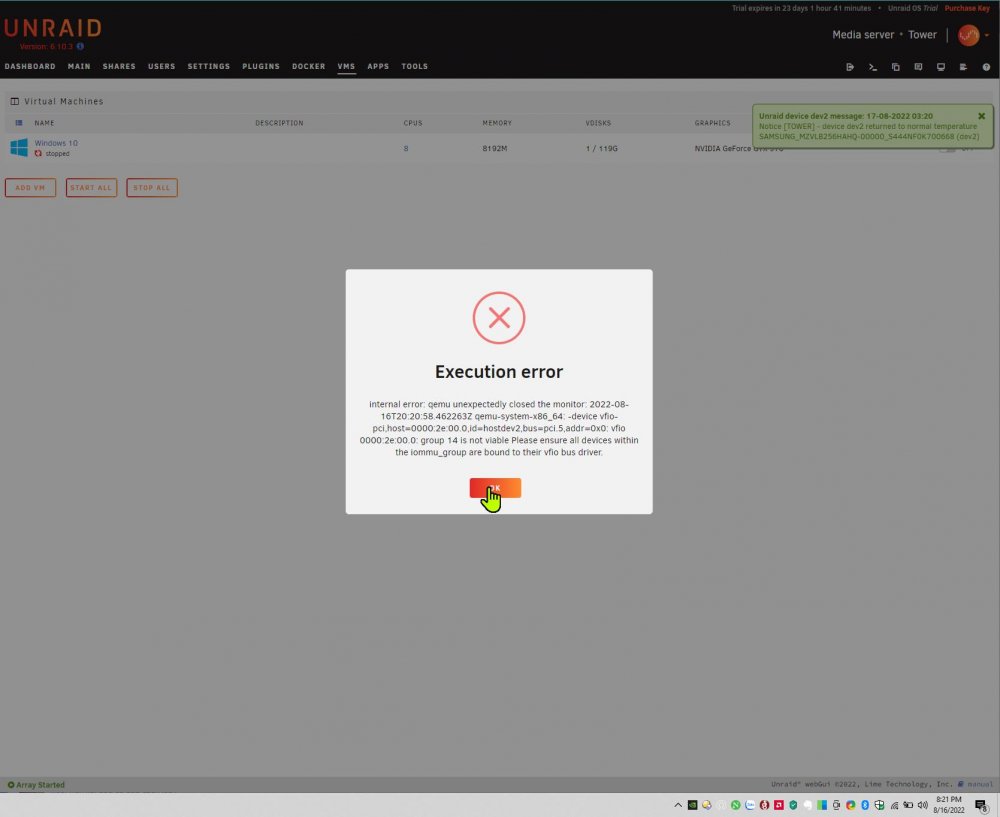
Task: Open the Tools tab
Action: (x=415, y=66)
